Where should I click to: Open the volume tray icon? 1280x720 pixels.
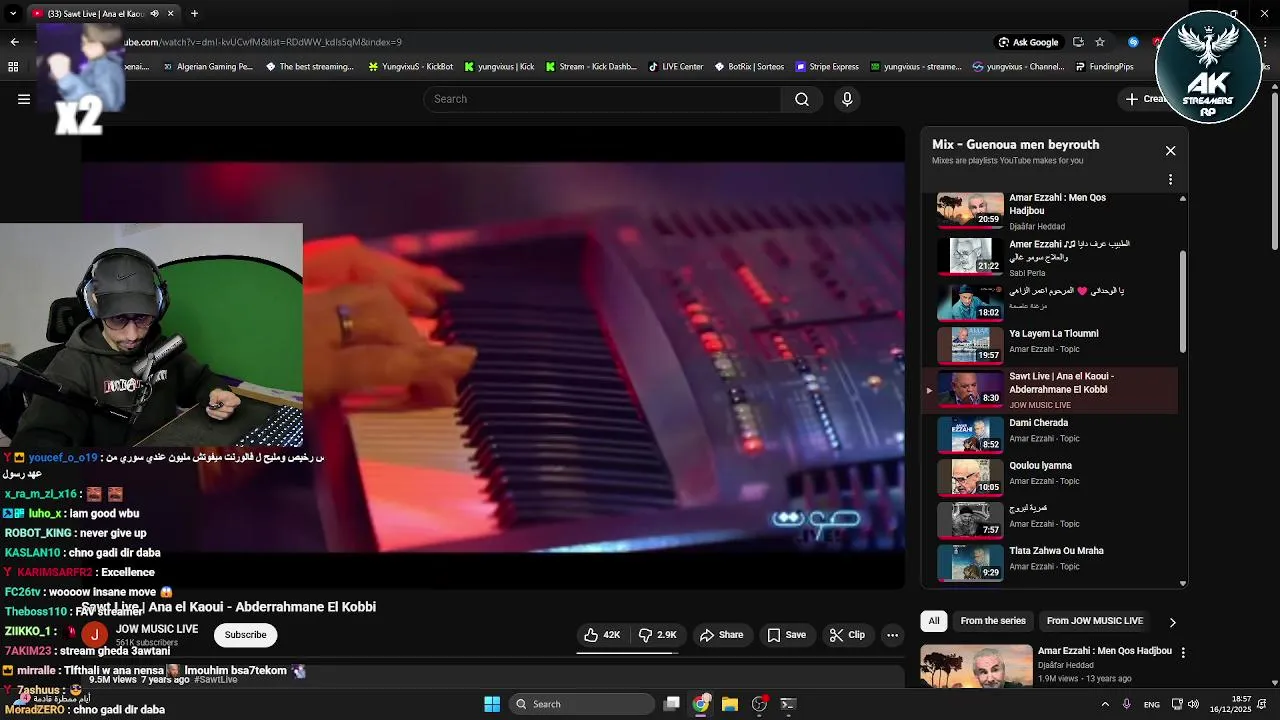[x=1195, y=704]
